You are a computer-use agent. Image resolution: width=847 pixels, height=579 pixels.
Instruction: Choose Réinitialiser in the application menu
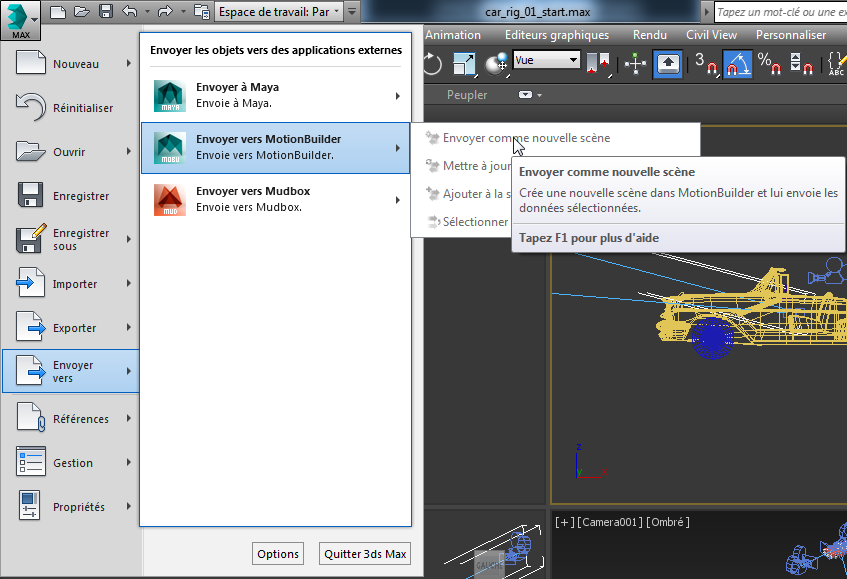coord(70,107)
